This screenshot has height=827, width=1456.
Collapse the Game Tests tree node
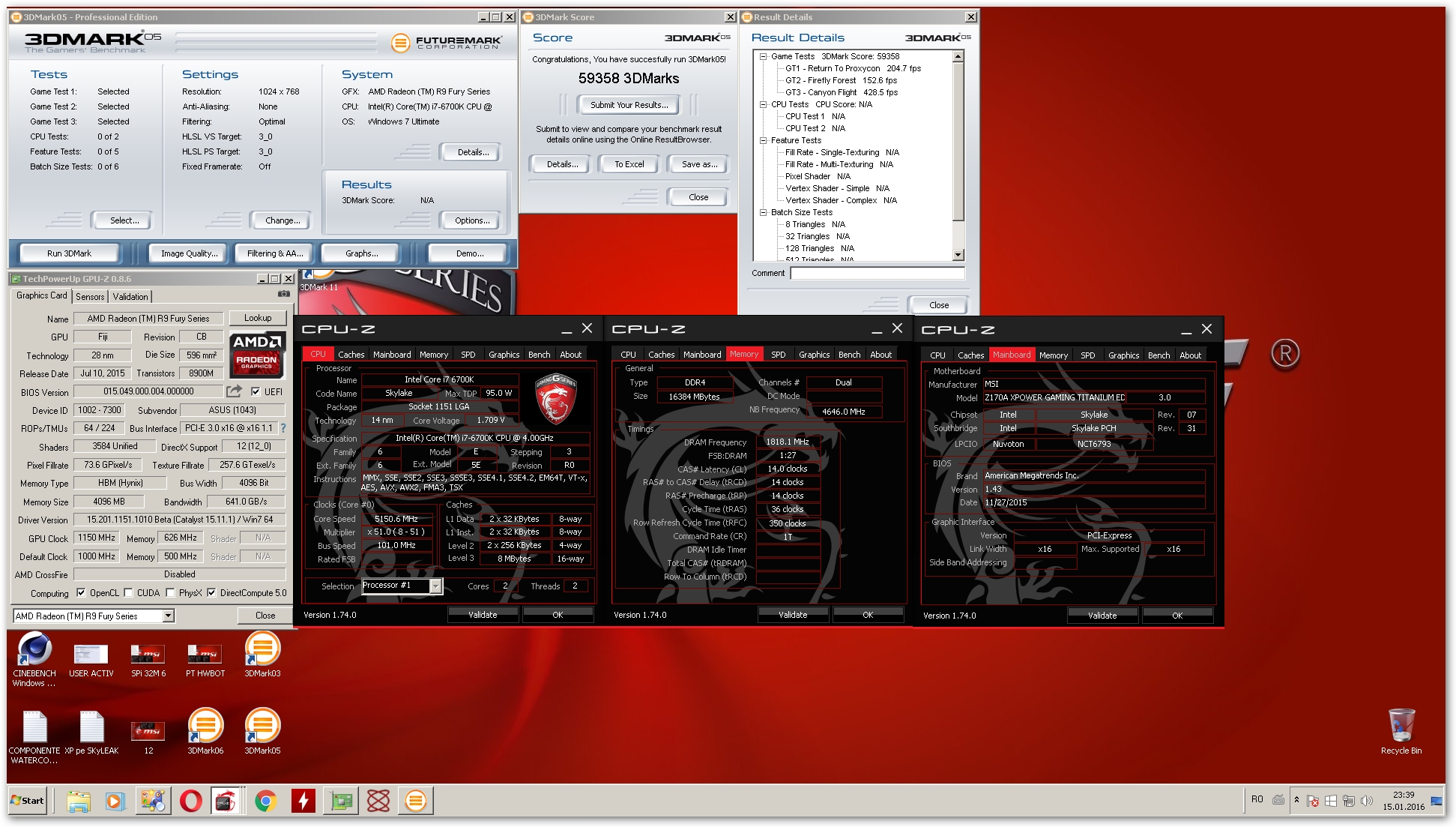coord(763,56)
